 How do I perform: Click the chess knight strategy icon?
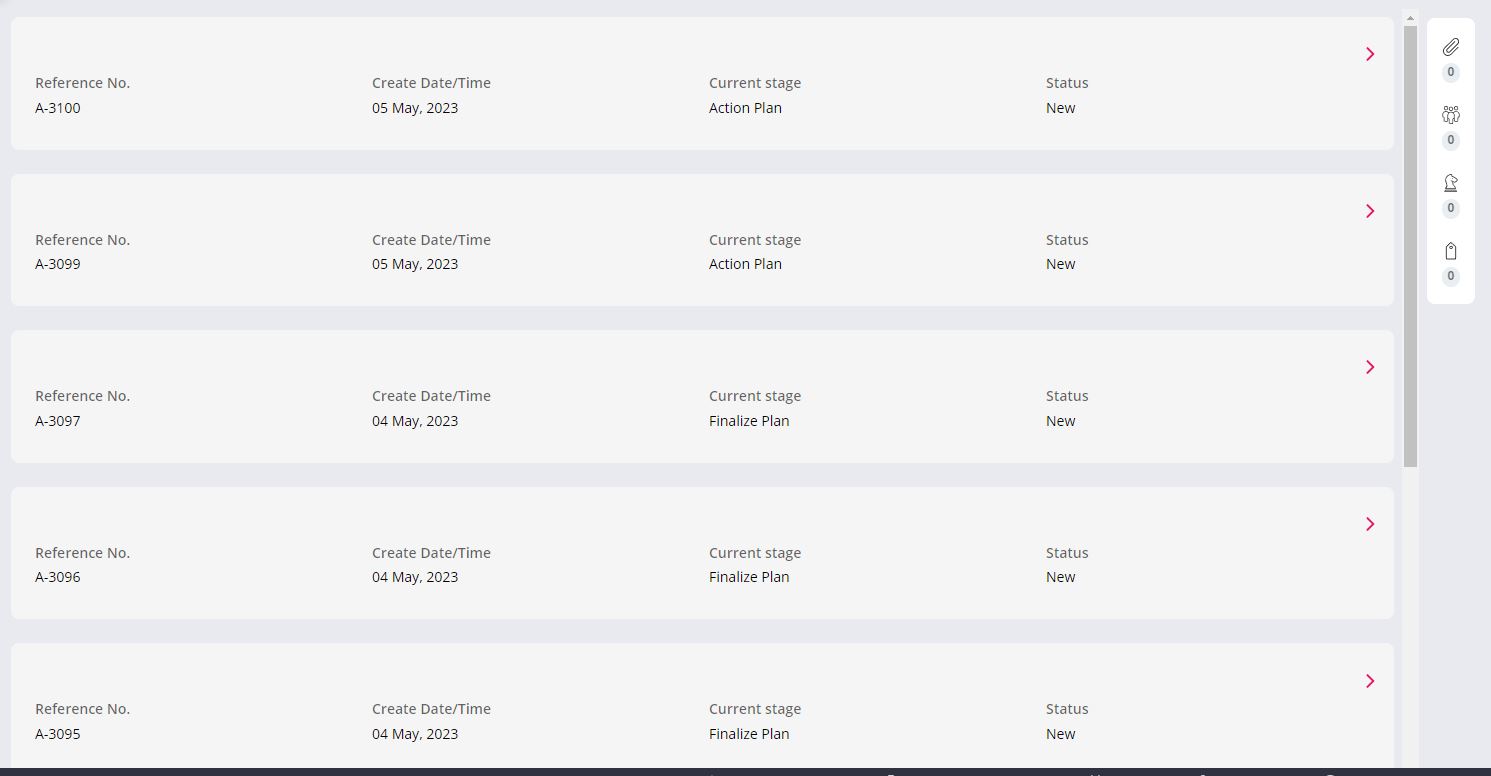pos(1451,183)
